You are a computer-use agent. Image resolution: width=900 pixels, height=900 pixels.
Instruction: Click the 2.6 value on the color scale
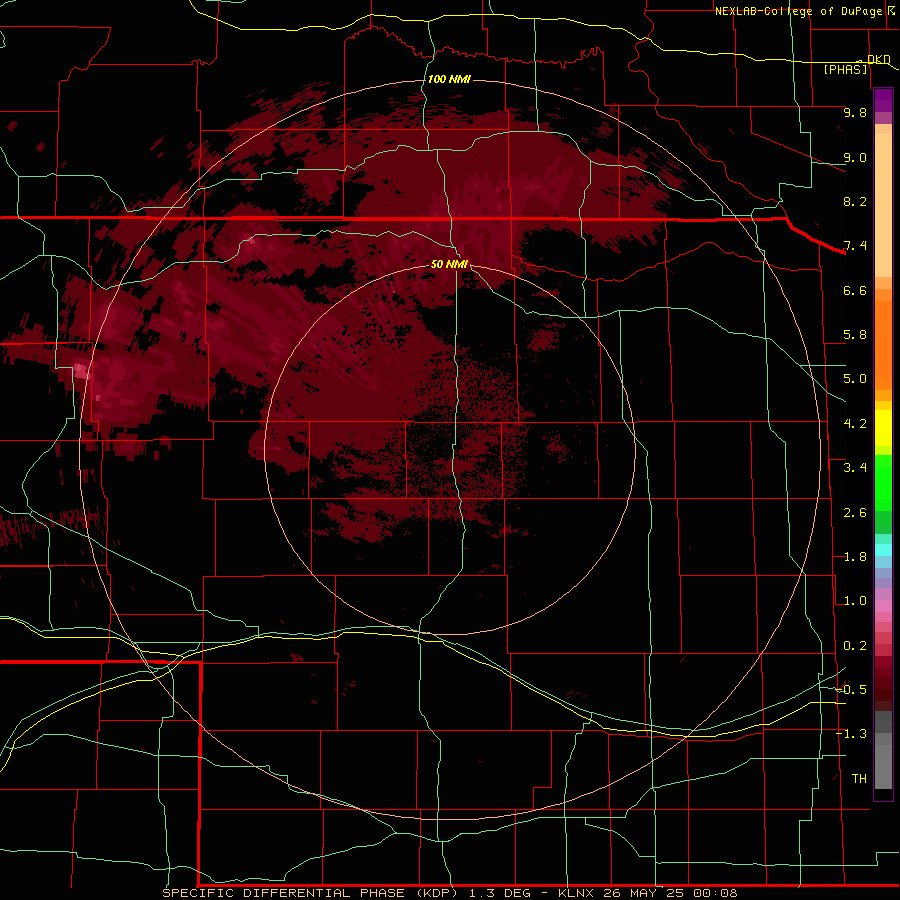pos(855,513)
